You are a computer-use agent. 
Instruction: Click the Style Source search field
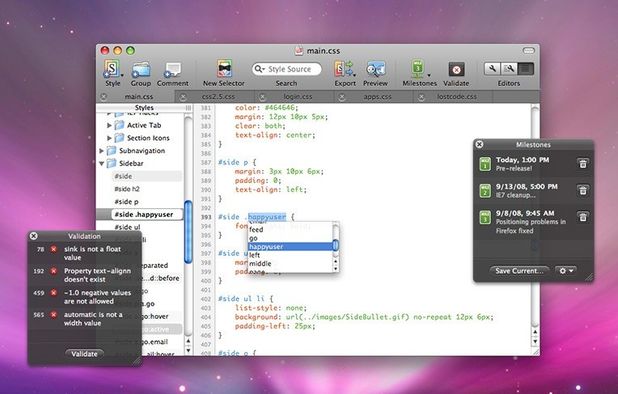click(287, 69)
